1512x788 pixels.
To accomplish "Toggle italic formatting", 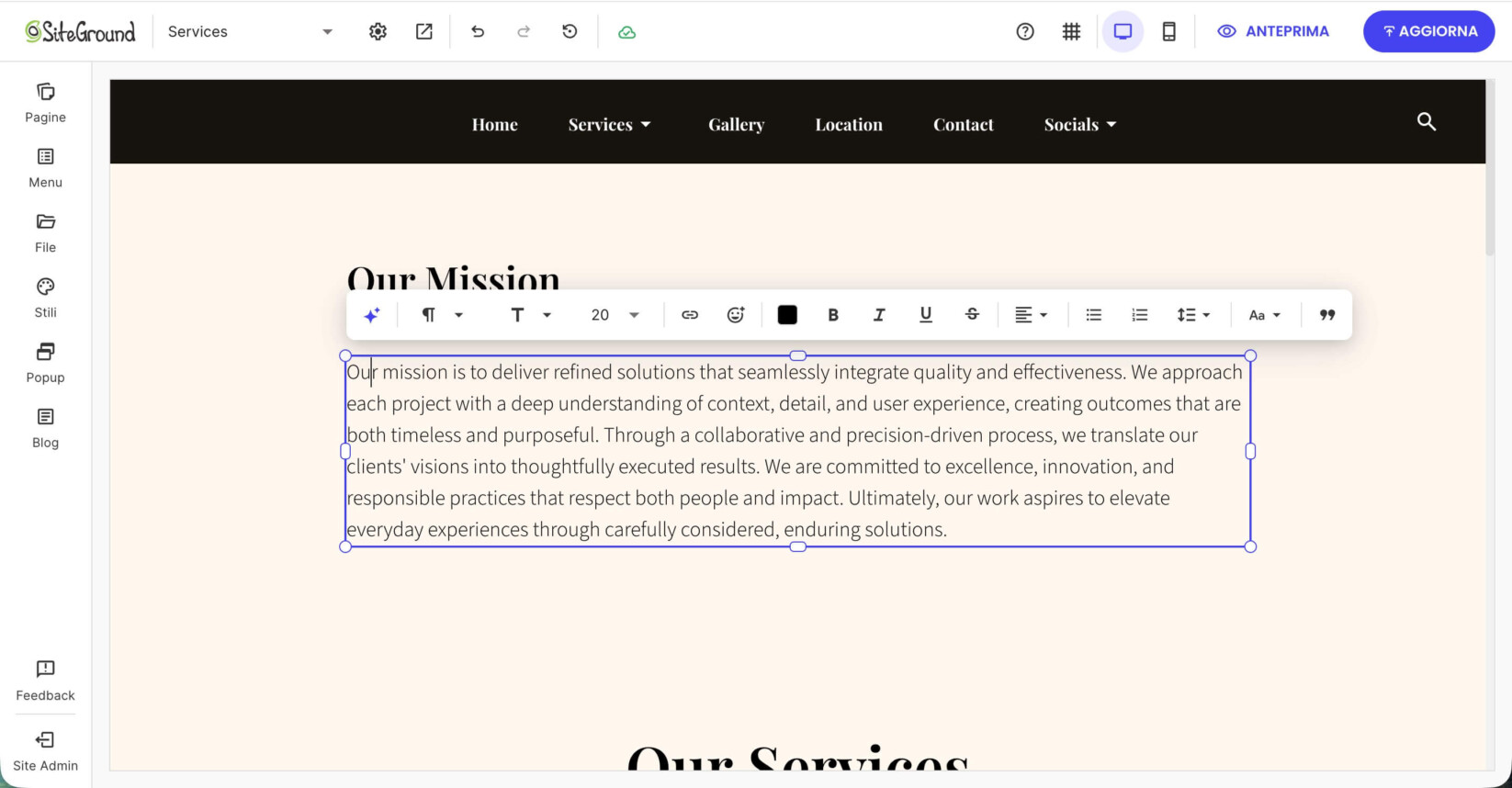I will [879, 315].
